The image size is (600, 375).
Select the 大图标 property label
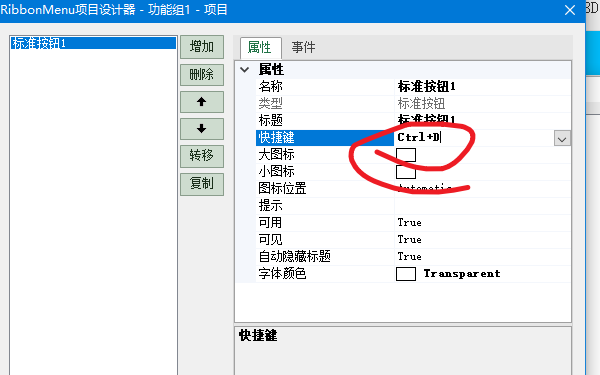coord(276,155)
